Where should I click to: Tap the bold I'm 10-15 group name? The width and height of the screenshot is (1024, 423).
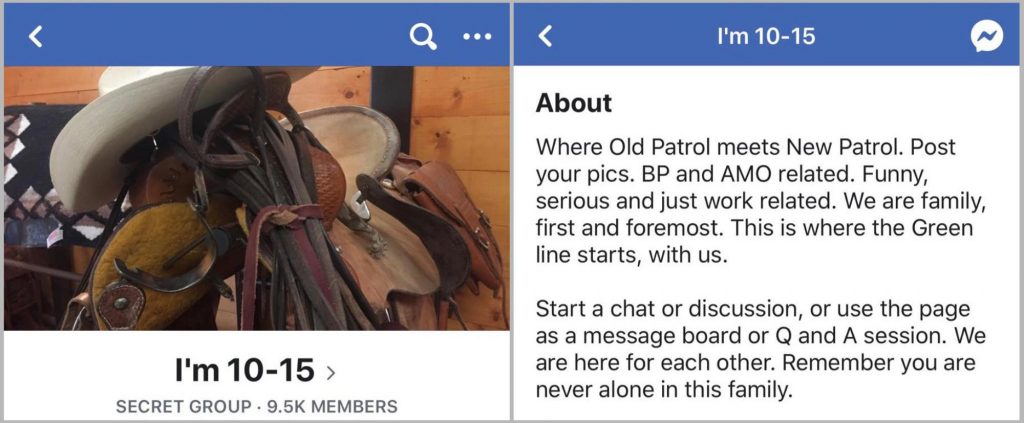coord(245,372)
